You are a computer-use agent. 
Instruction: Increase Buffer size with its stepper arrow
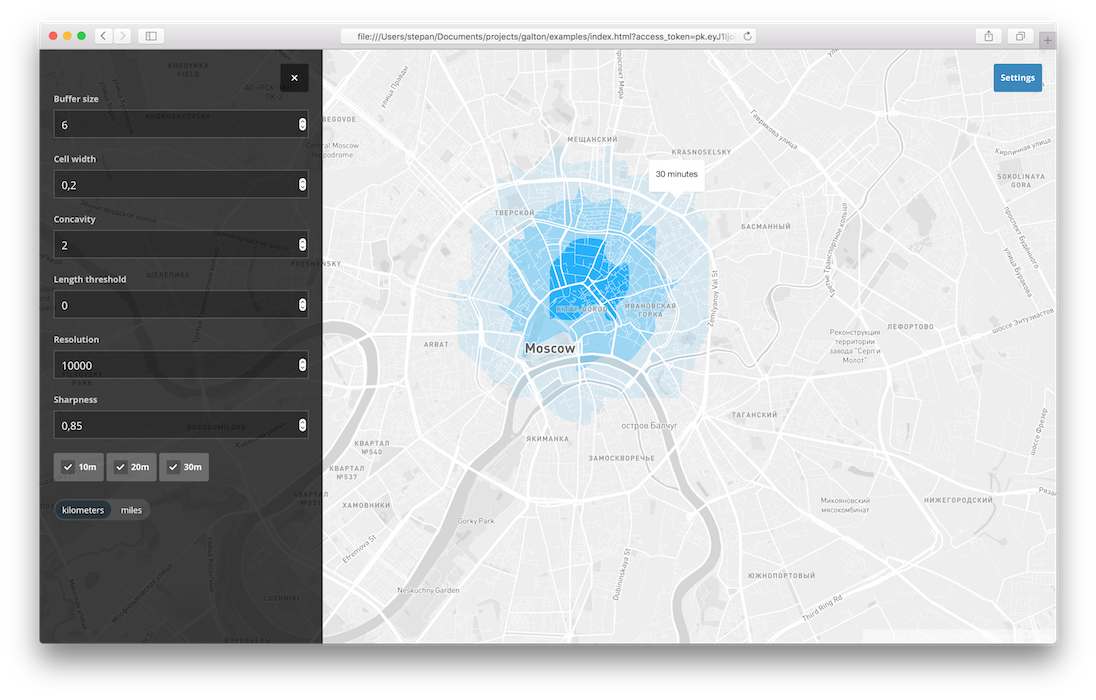[302, 120]
